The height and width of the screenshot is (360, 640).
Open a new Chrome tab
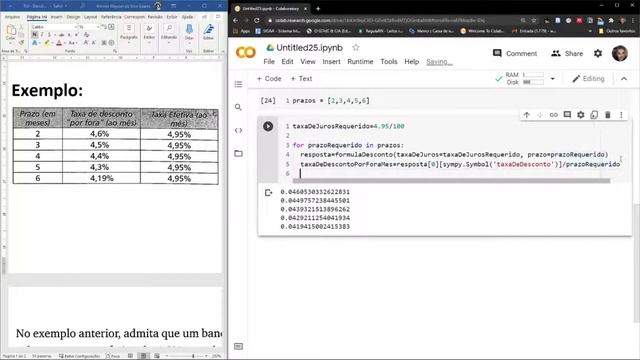pyautogui.click(x=318, y=9)
